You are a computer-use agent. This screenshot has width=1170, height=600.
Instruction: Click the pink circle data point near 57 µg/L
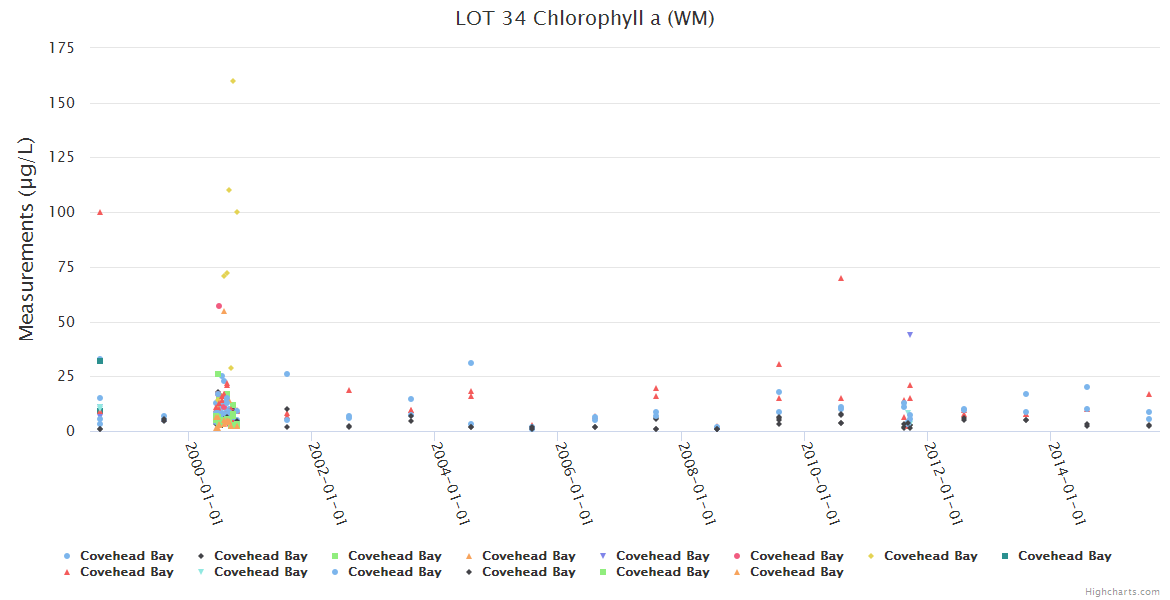(219, 306)
